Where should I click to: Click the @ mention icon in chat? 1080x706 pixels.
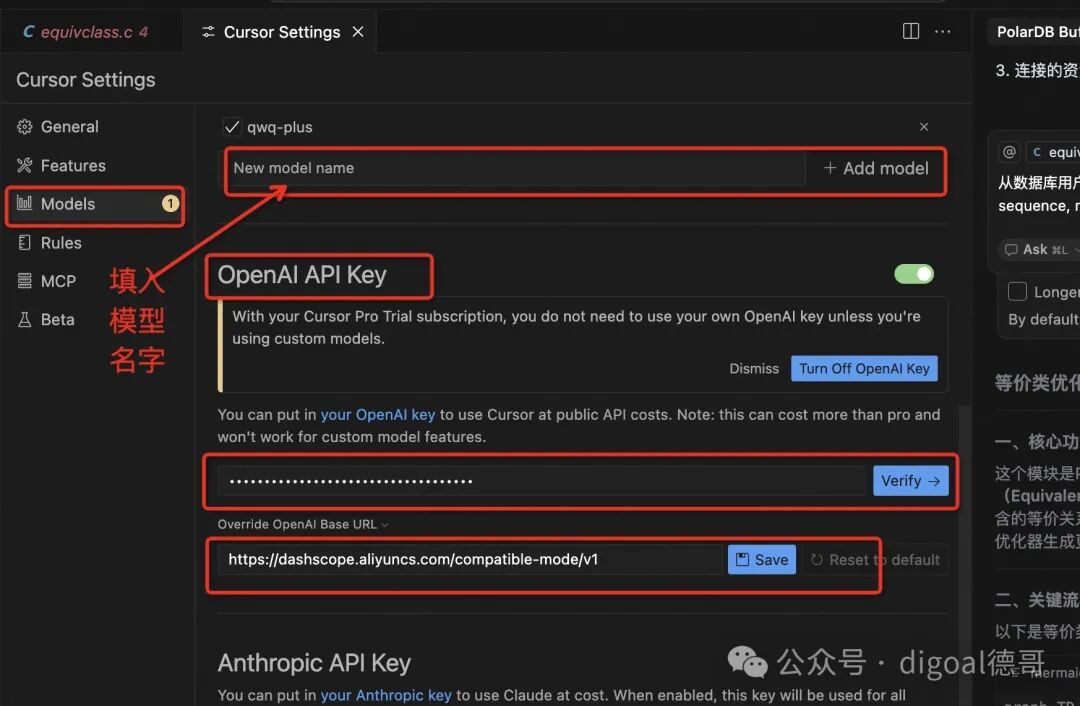[1009, 152]
